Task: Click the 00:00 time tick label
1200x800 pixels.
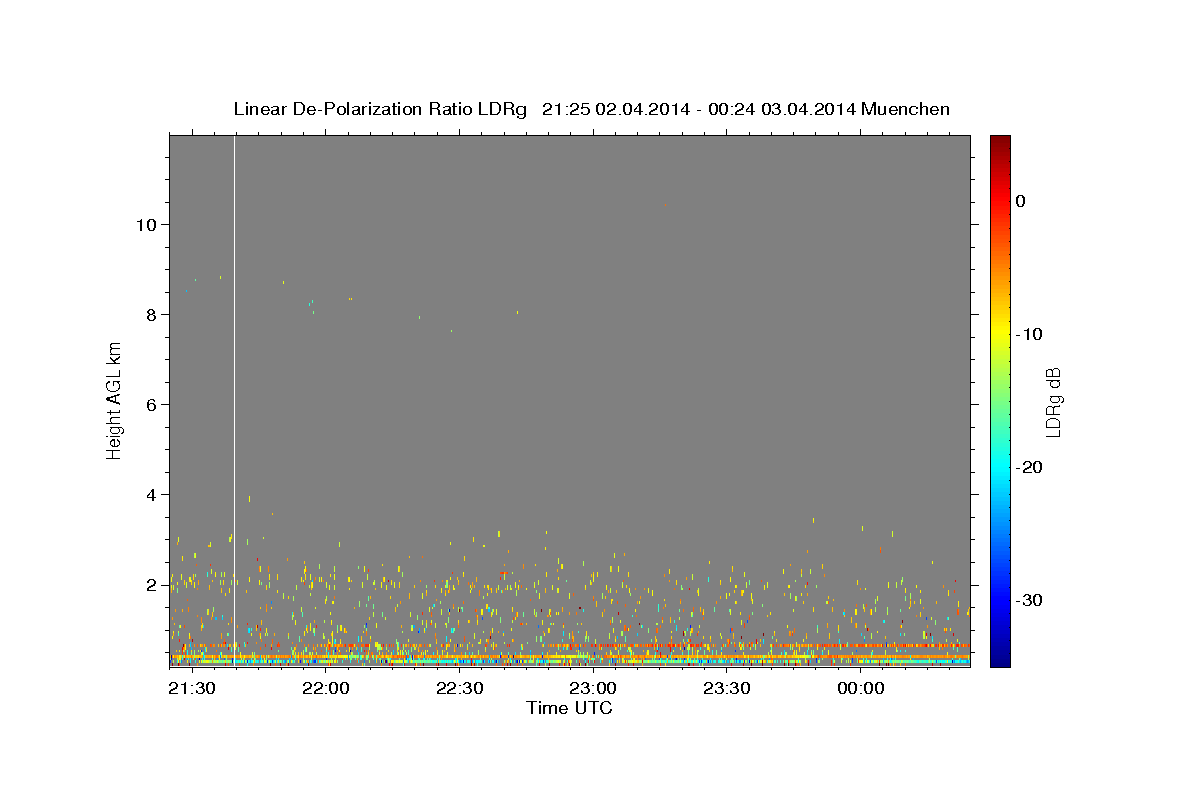Action: coord(861,688)
